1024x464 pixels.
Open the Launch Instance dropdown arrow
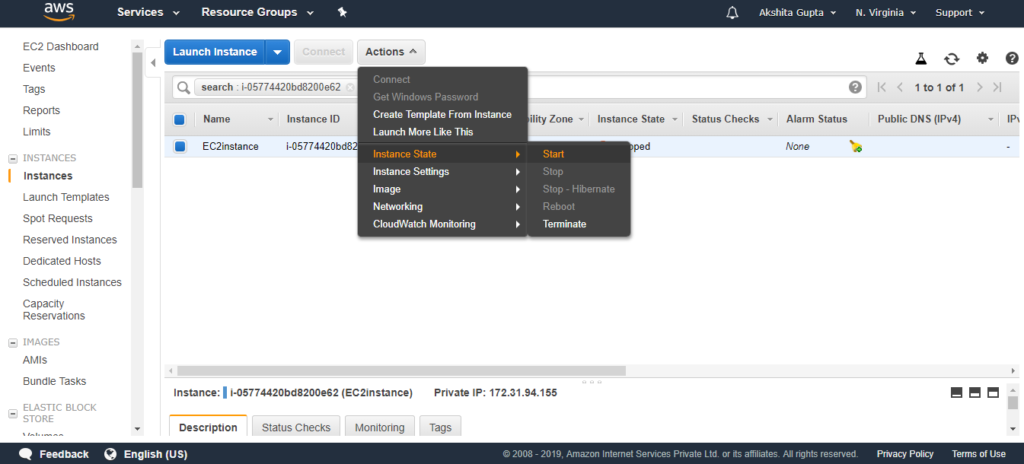coord(278,52)
